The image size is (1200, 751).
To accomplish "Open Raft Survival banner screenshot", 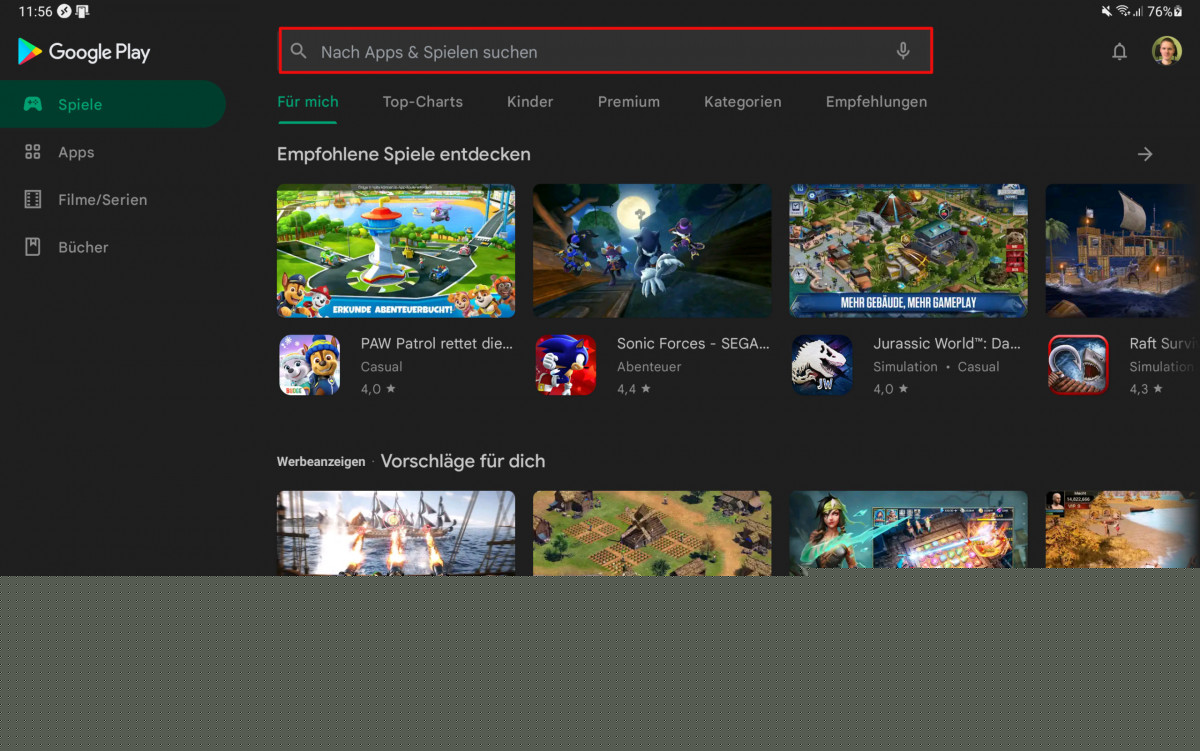I will coord(1122,251).
